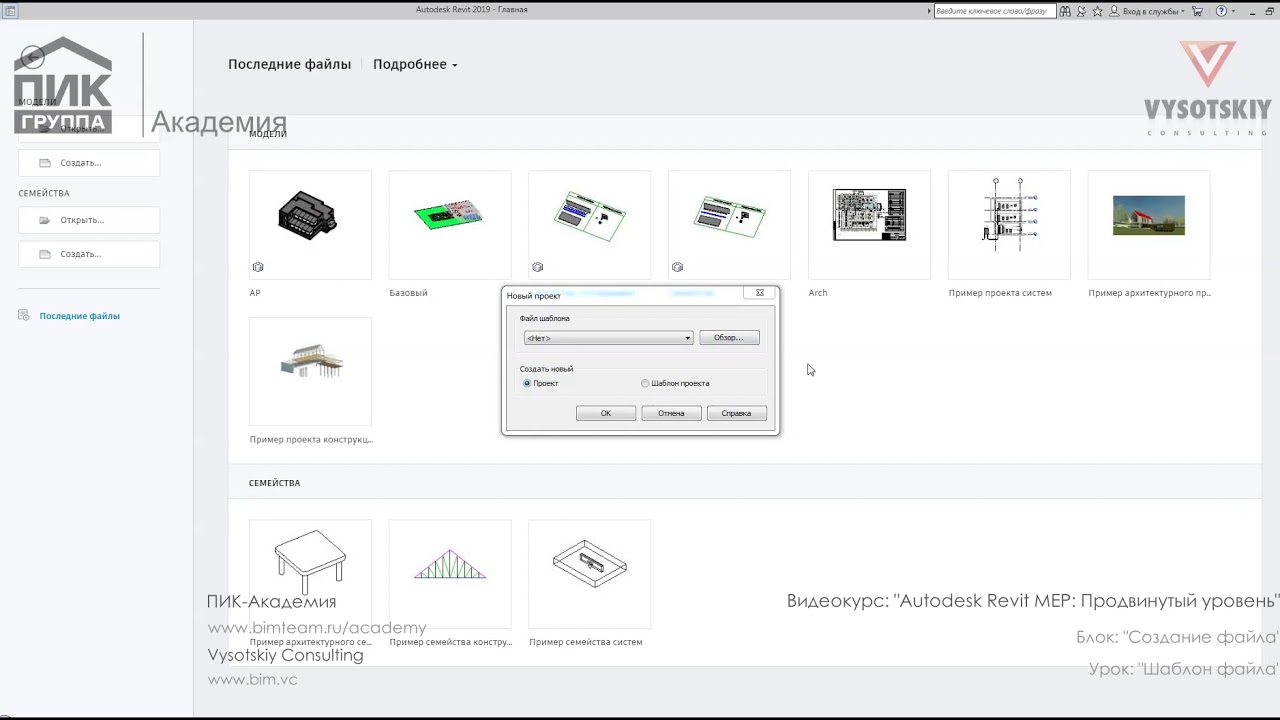Viewport: 1280px width, 720px height.
Task: Click the Help question mark icon
Action: coord(1221,11)
